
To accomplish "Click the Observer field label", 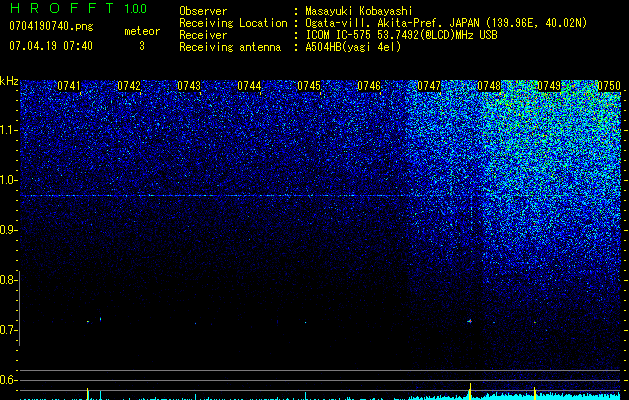I will pyautogui.click(x=203, y=11).
